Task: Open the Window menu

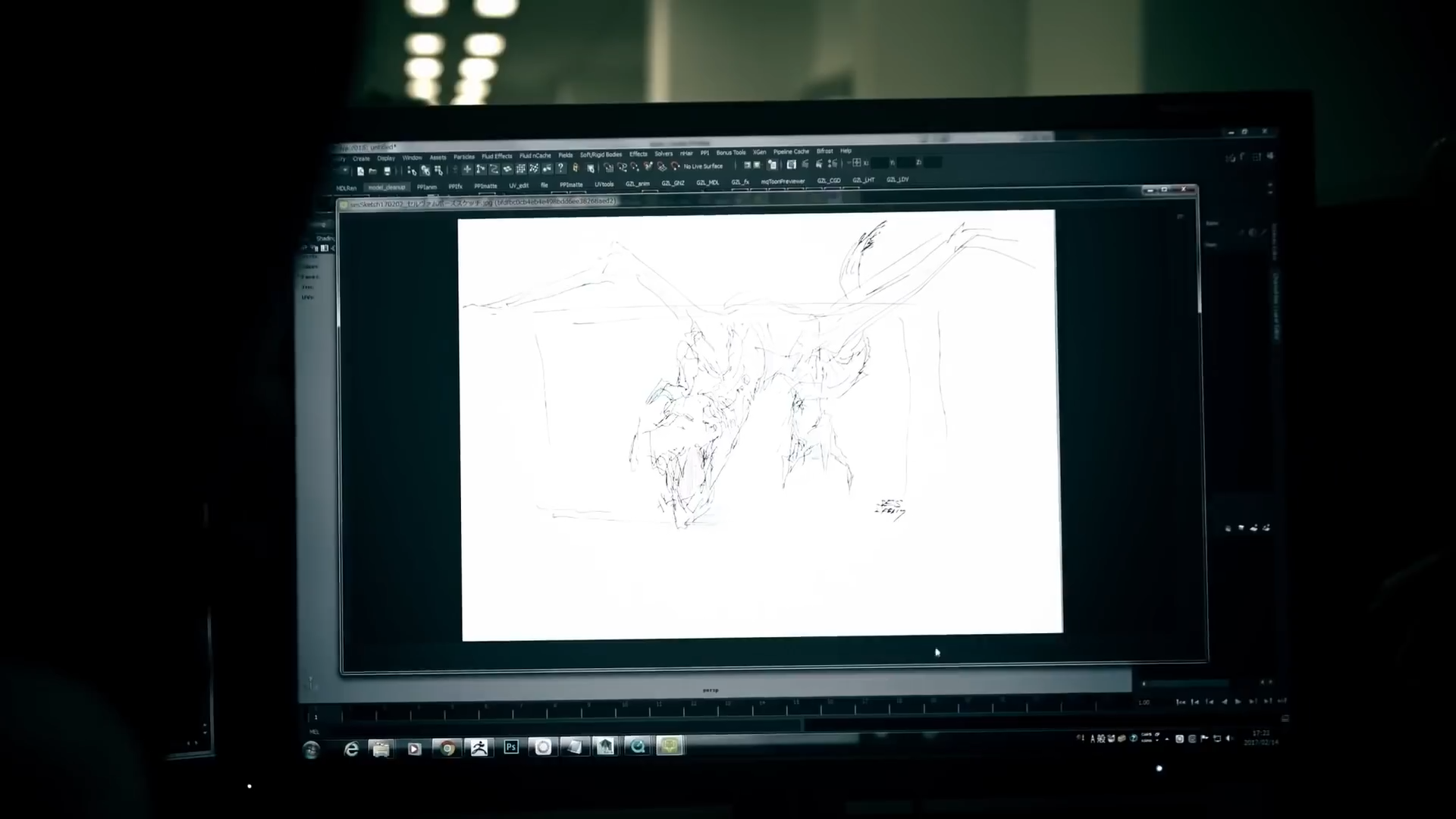Action: (x=413, y=158)
